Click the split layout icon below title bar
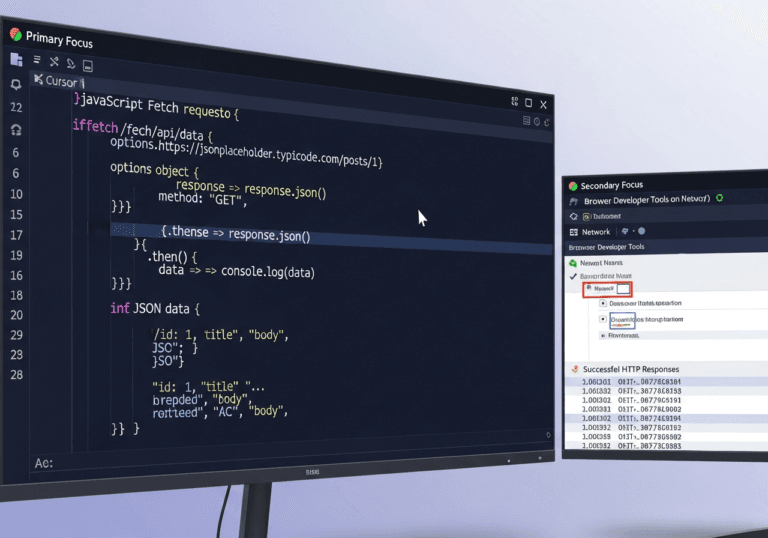This screenshot has height=538, width=768. point(527,121)
